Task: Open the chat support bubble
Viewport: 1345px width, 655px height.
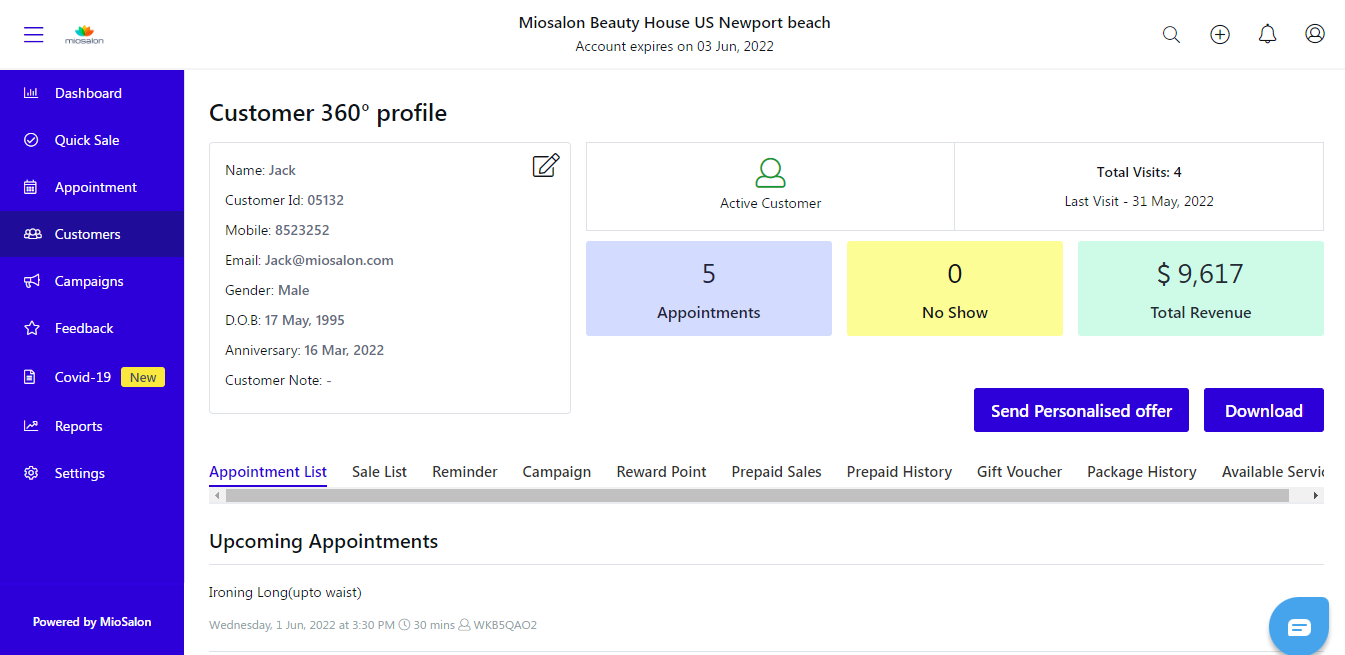Action: coord(1298,627)
